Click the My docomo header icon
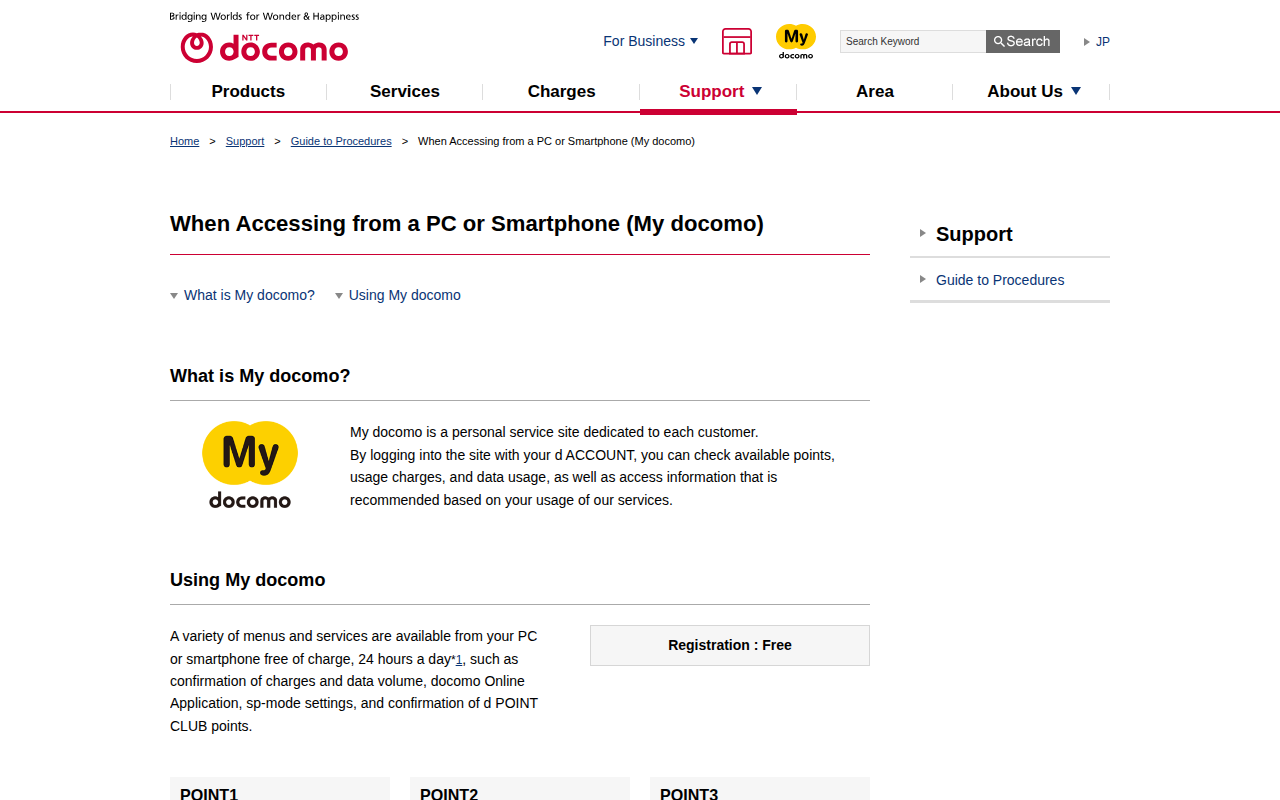 [796, 41]
